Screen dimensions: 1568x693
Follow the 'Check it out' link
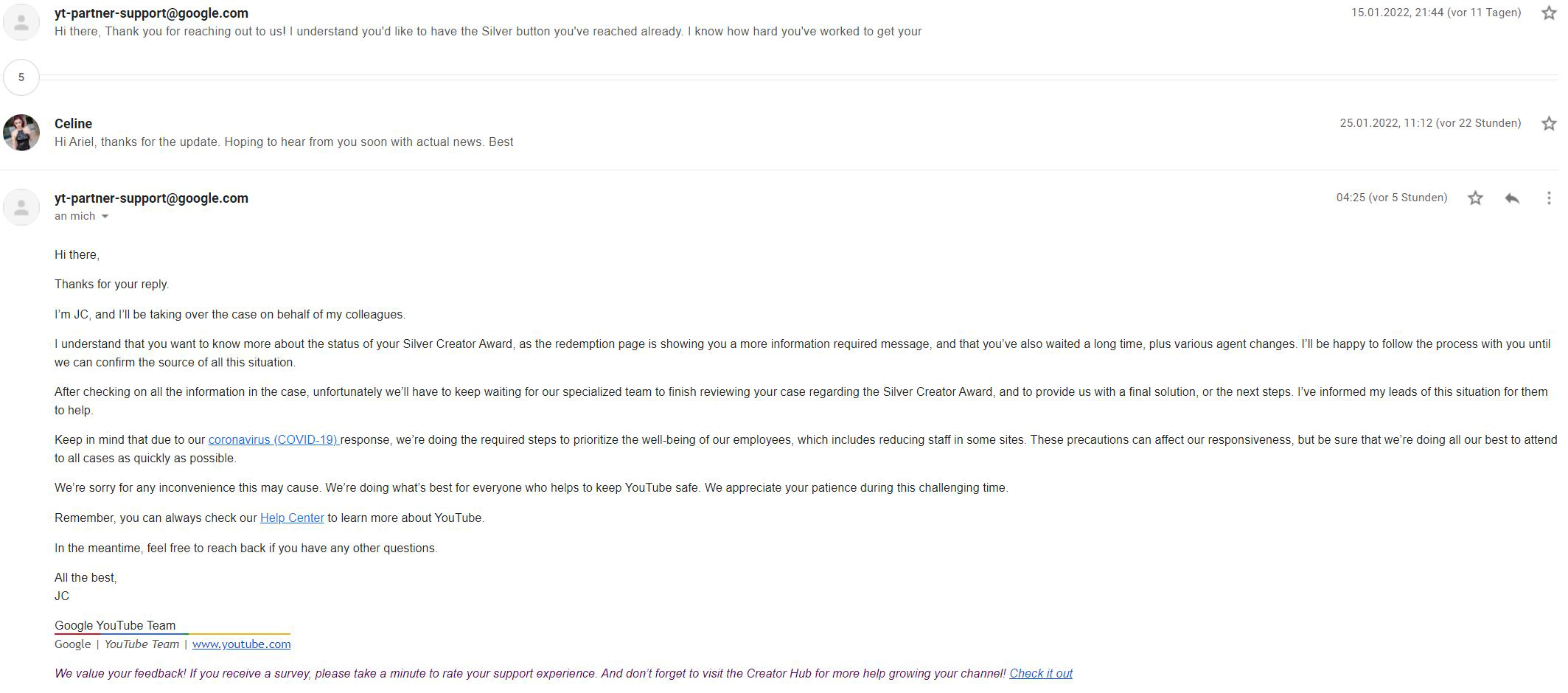[1041, 673]
